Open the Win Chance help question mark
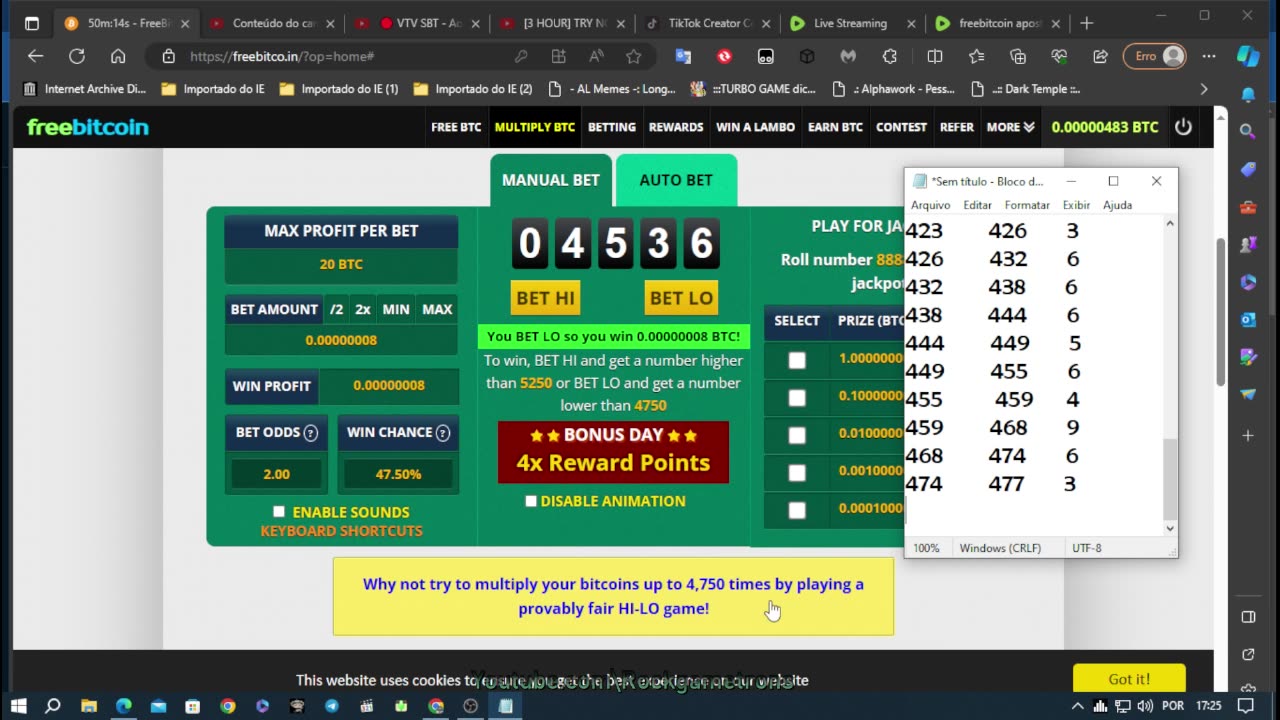1280x720 pixels. [x=443, y=433]
